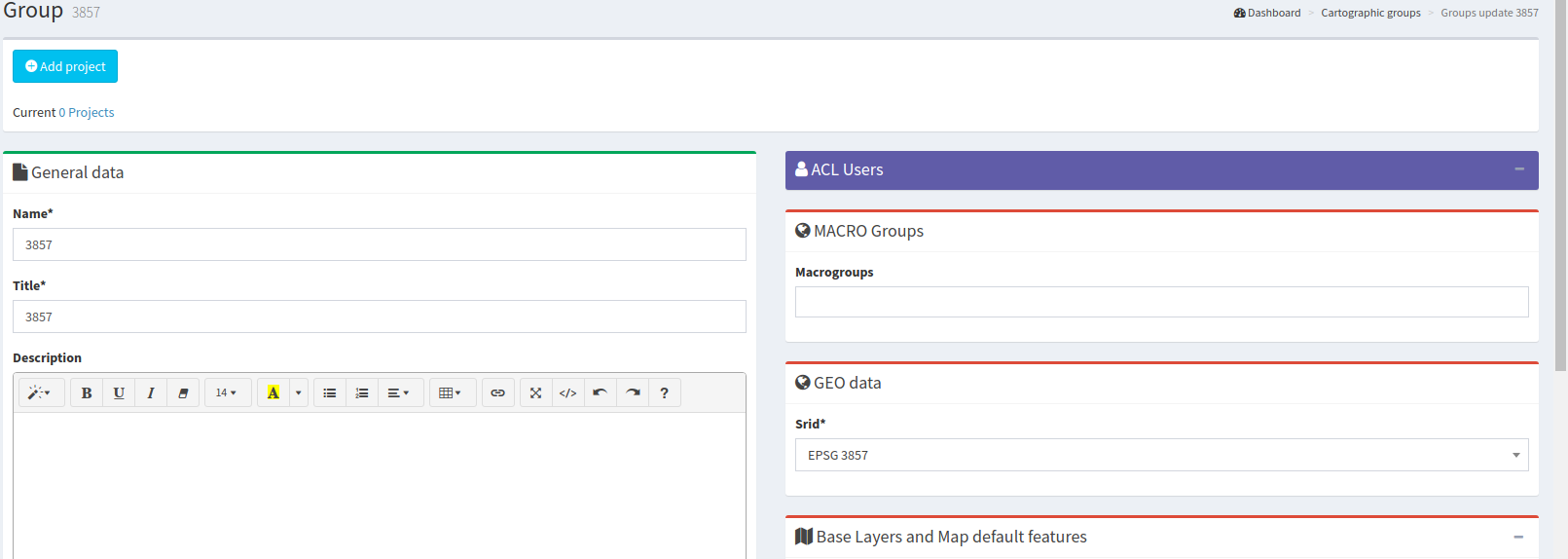Open the Srid EPSG 3857 dropdown
Image resolution: width=1568 pixels, height=559 pixels.
coord(1162,455)
